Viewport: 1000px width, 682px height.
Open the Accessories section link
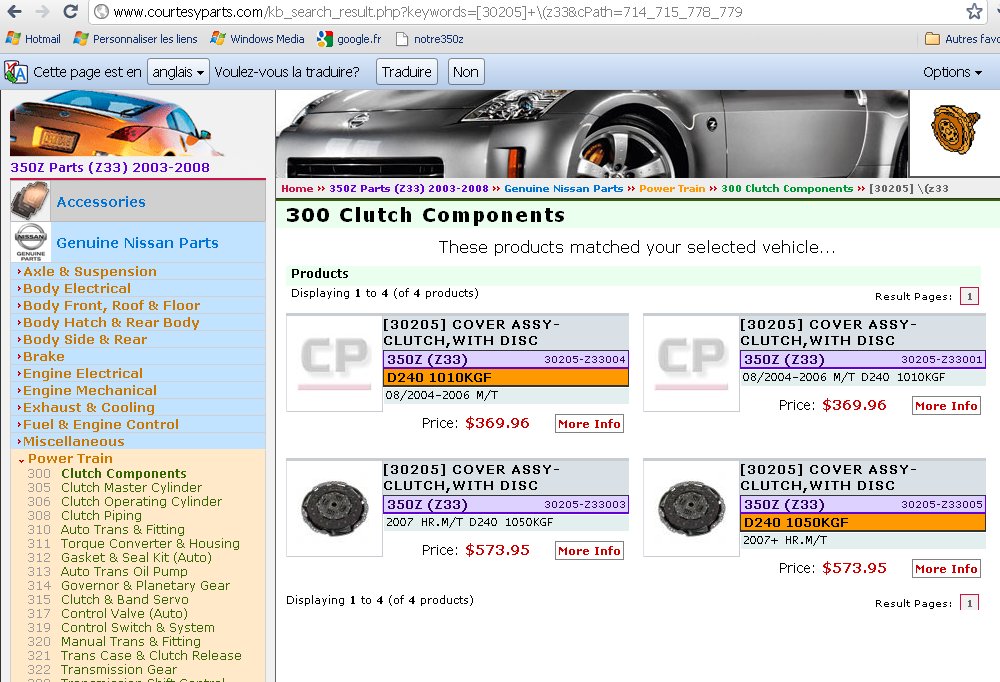(101, 202)
